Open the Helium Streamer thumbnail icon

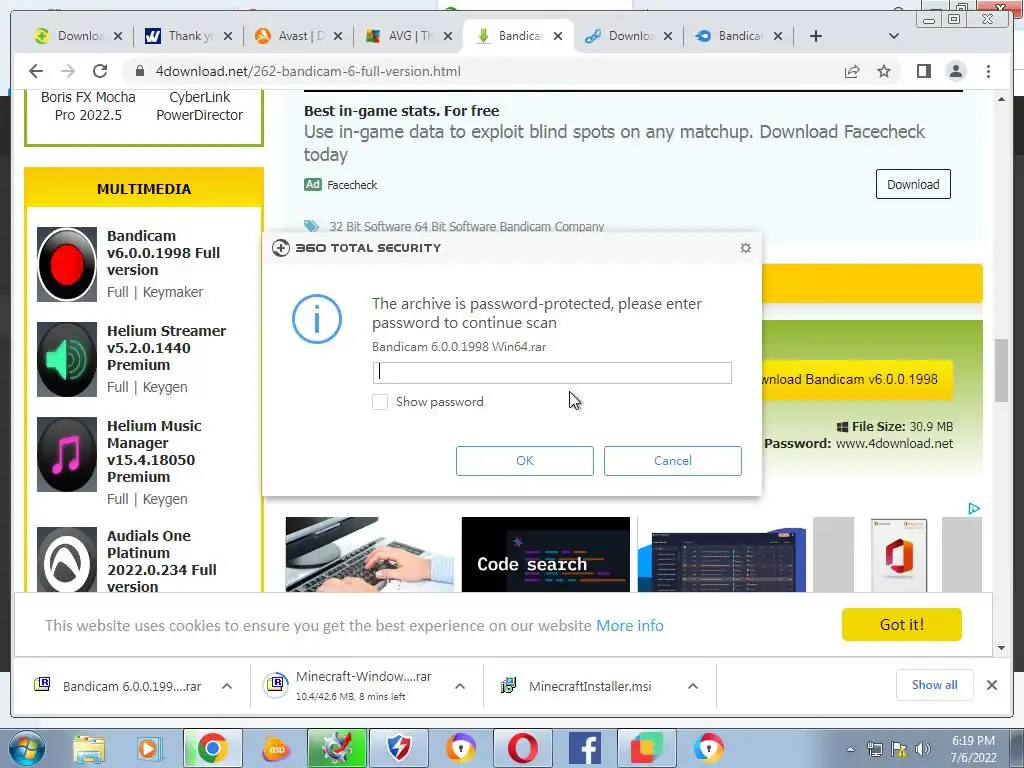67,359
